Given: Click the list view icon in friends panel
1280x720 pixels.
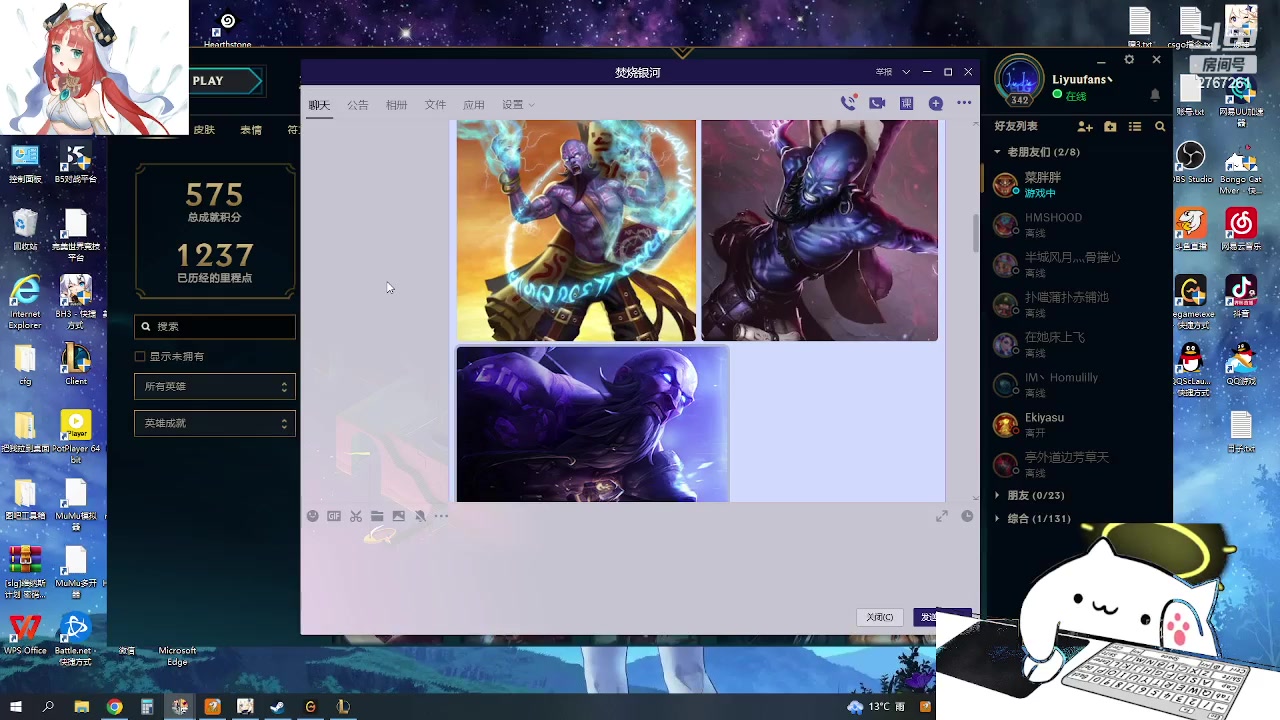Looking at the screenshot, I should 1135,127.
